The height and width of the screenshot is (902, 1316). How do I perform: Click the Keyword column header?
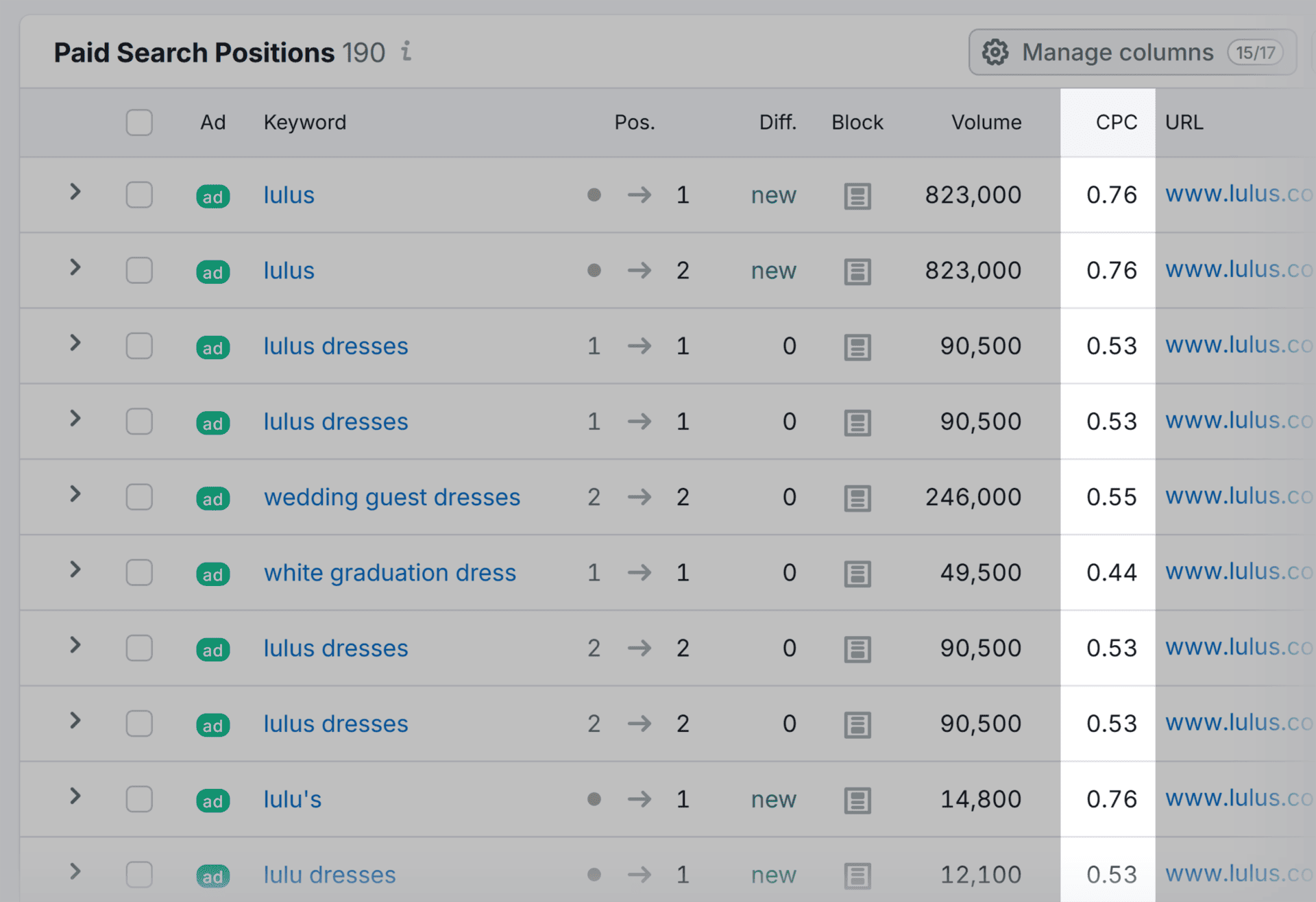coord(305,123)
